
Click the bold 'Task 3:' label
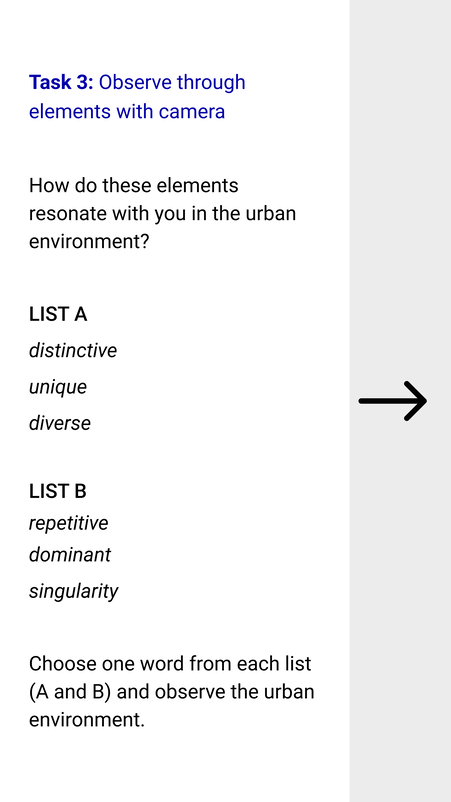click(x=61, y=82)
